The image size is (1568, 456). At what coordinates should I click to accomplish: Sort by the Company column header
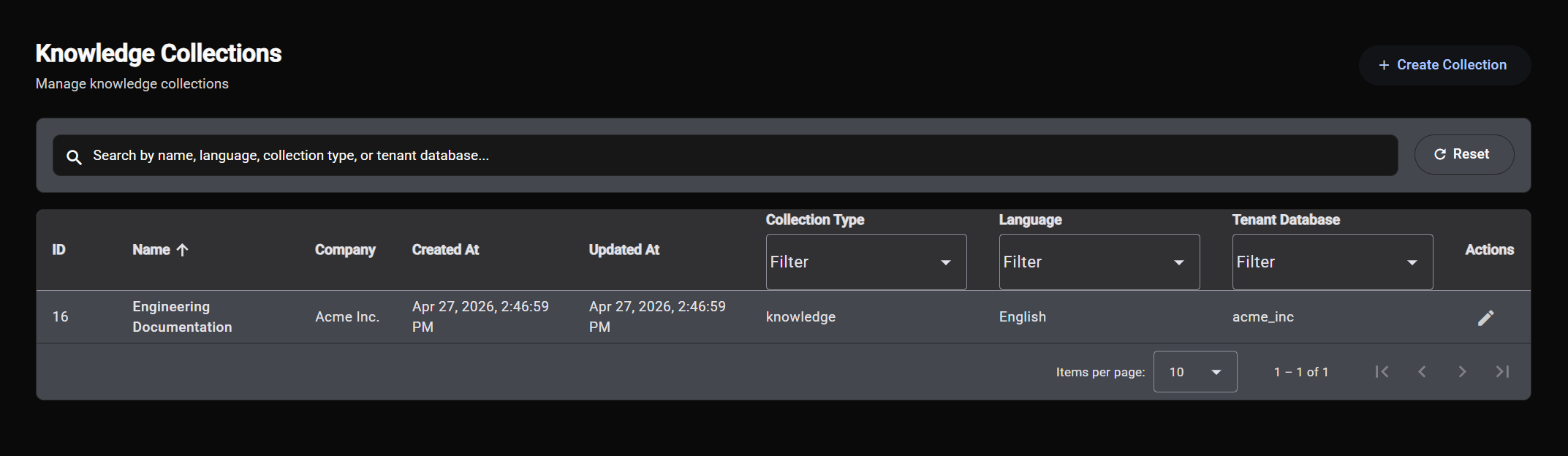point(345,250)
